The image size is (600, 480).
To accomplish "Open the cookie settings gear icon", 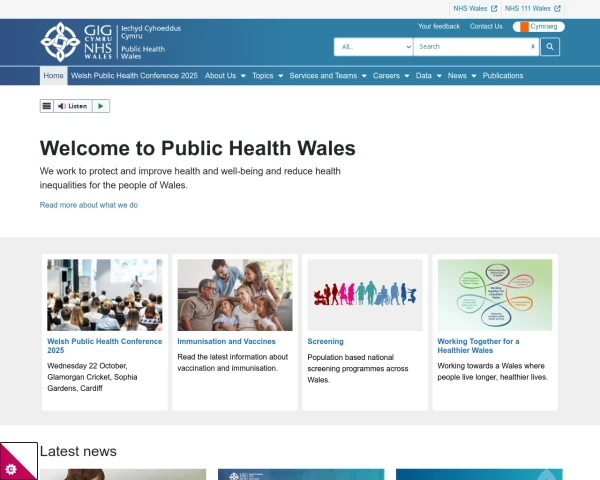I will (x=11, y=469).
